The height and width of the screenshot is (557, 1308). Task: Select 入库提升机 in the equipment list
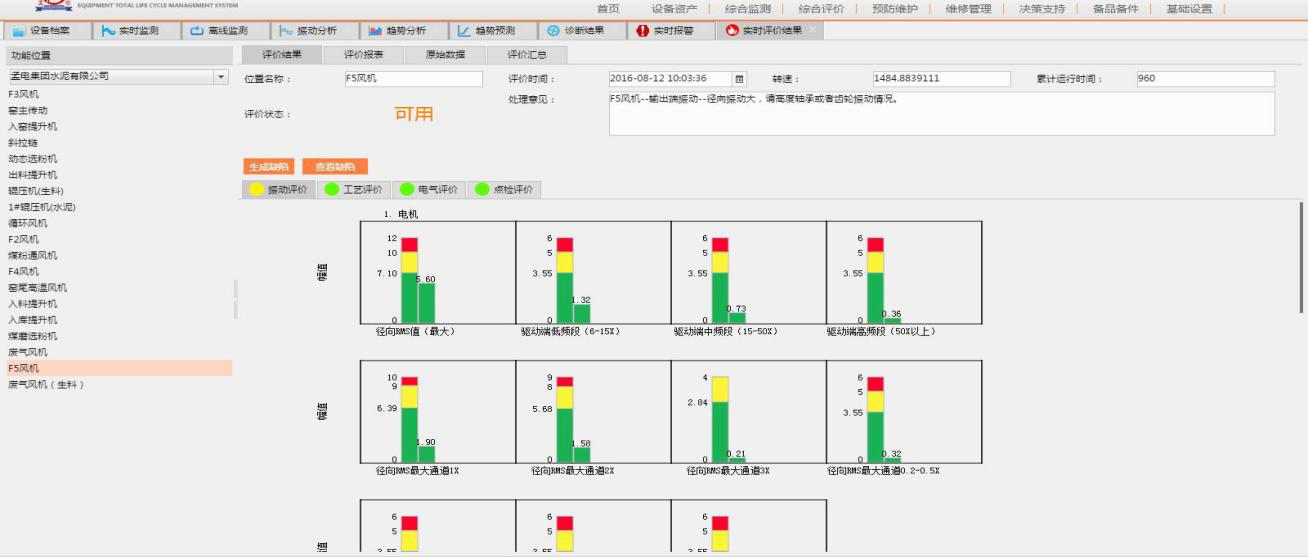[33, 320]
